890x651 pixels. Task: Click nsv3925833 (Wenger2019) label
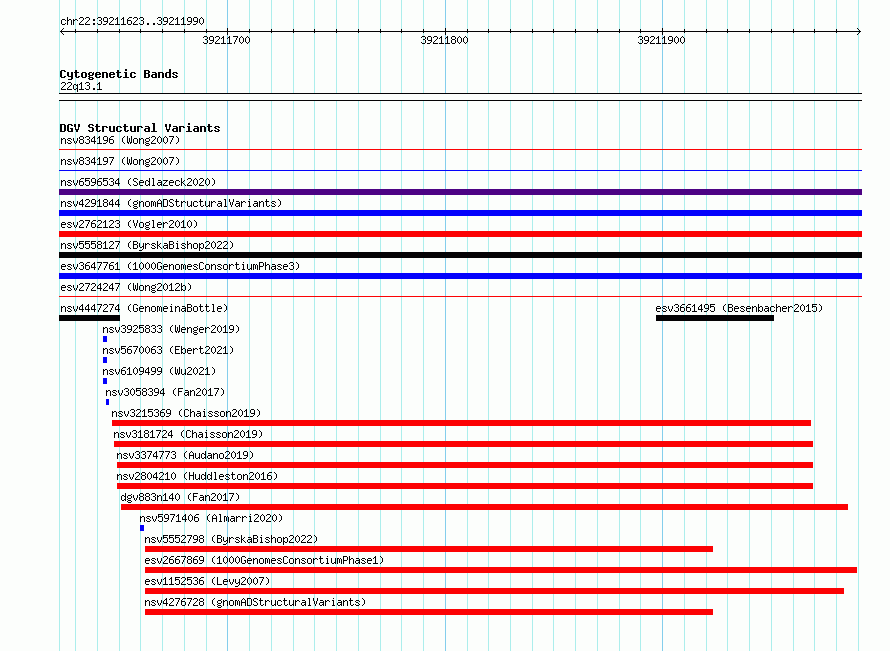tap(171, 329)
